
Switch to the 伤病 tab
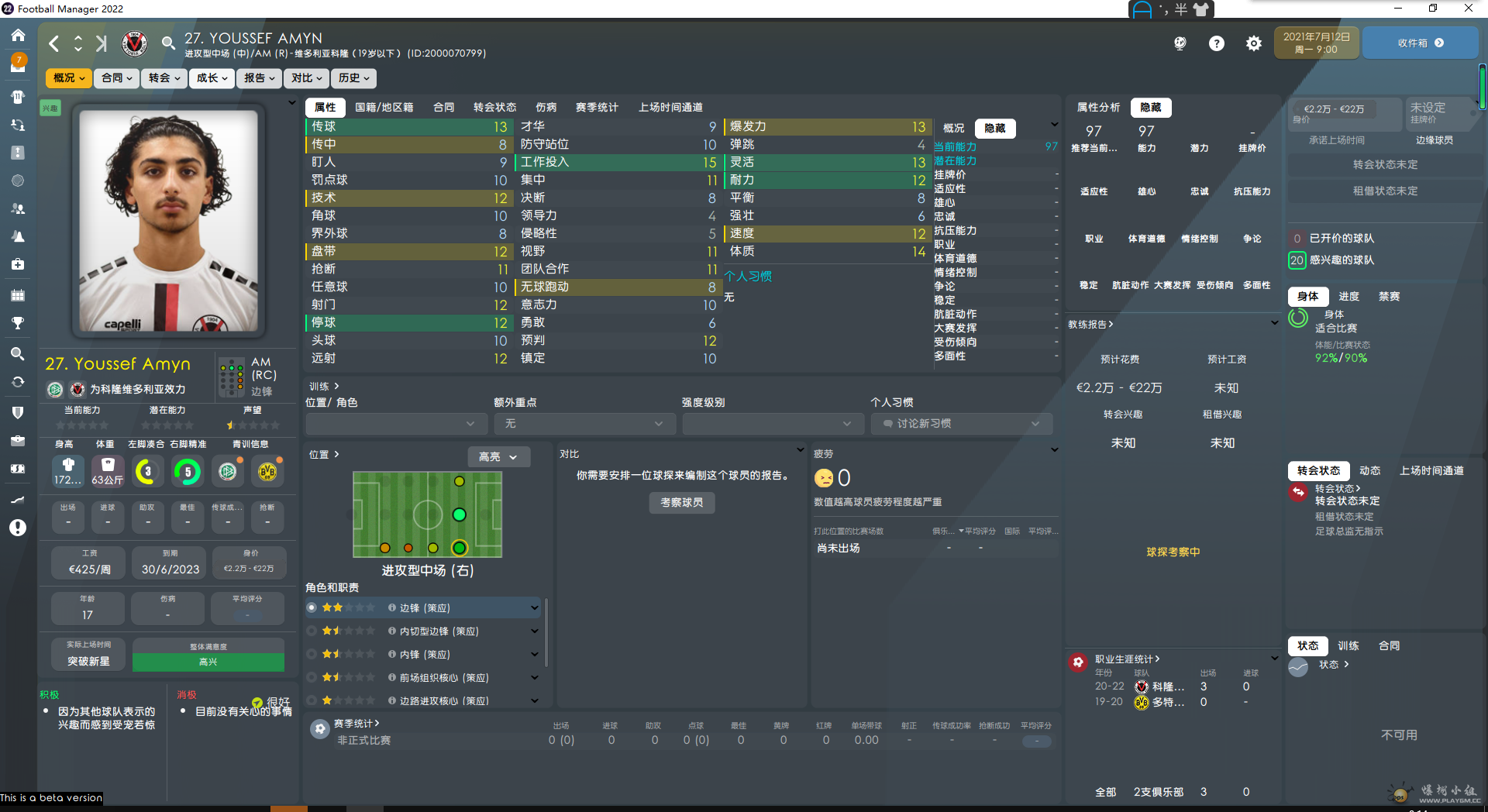coord(546,108)
